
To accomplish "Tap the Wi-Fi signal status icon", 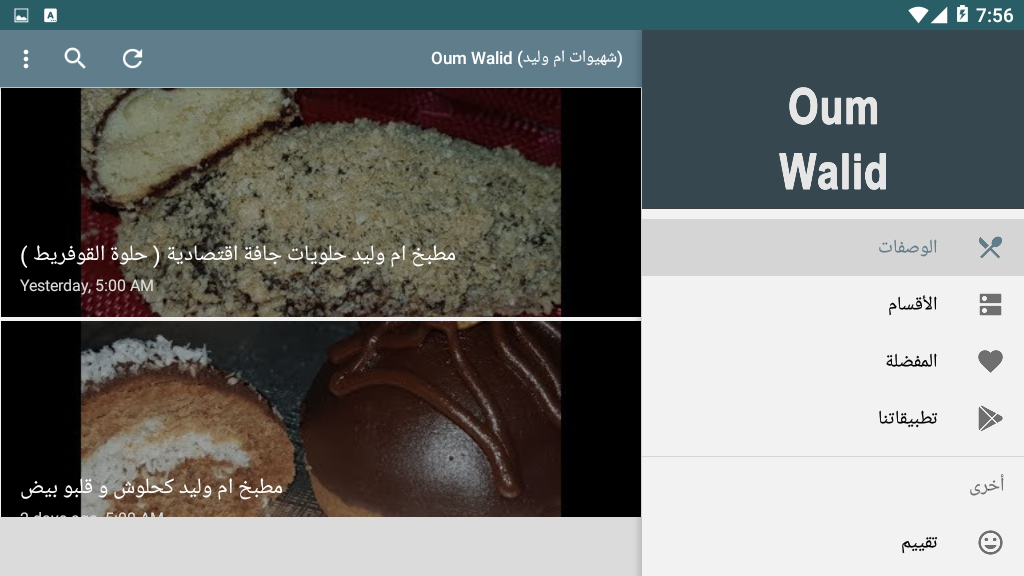I will point(918,14).
